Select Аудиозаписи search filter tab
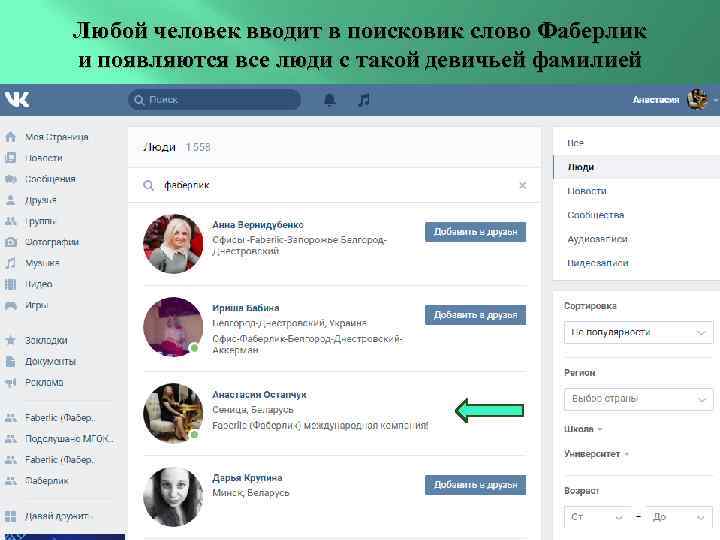The width and height of the screenshot is (720, 540). point(636,239)
